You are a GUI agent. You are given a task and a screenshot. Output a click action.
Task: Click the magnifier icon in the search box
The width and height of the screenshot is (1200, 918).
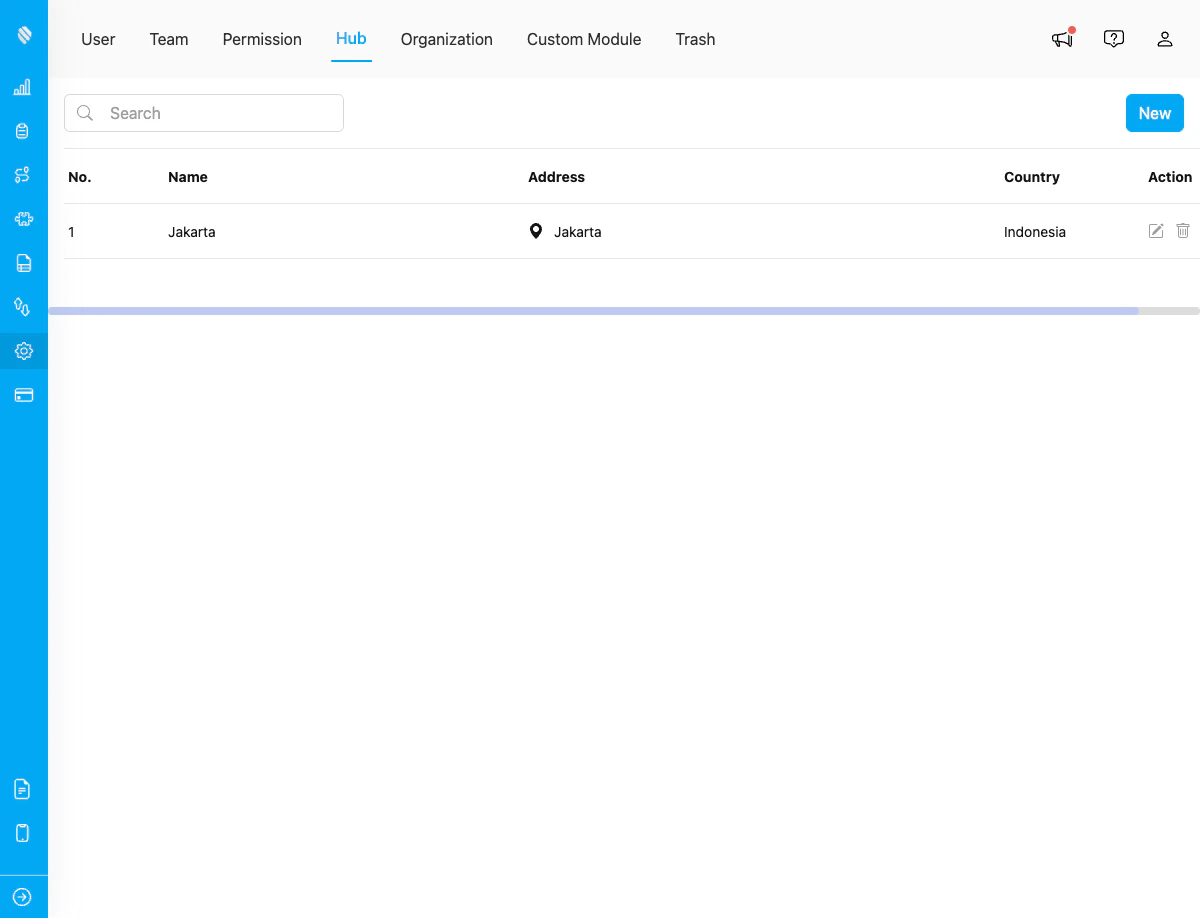(x=85, y=113)
